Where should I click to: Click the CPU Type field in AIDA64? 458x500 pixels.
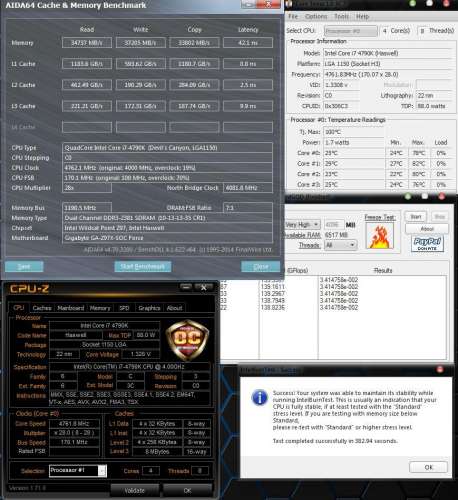pos(167,148)
